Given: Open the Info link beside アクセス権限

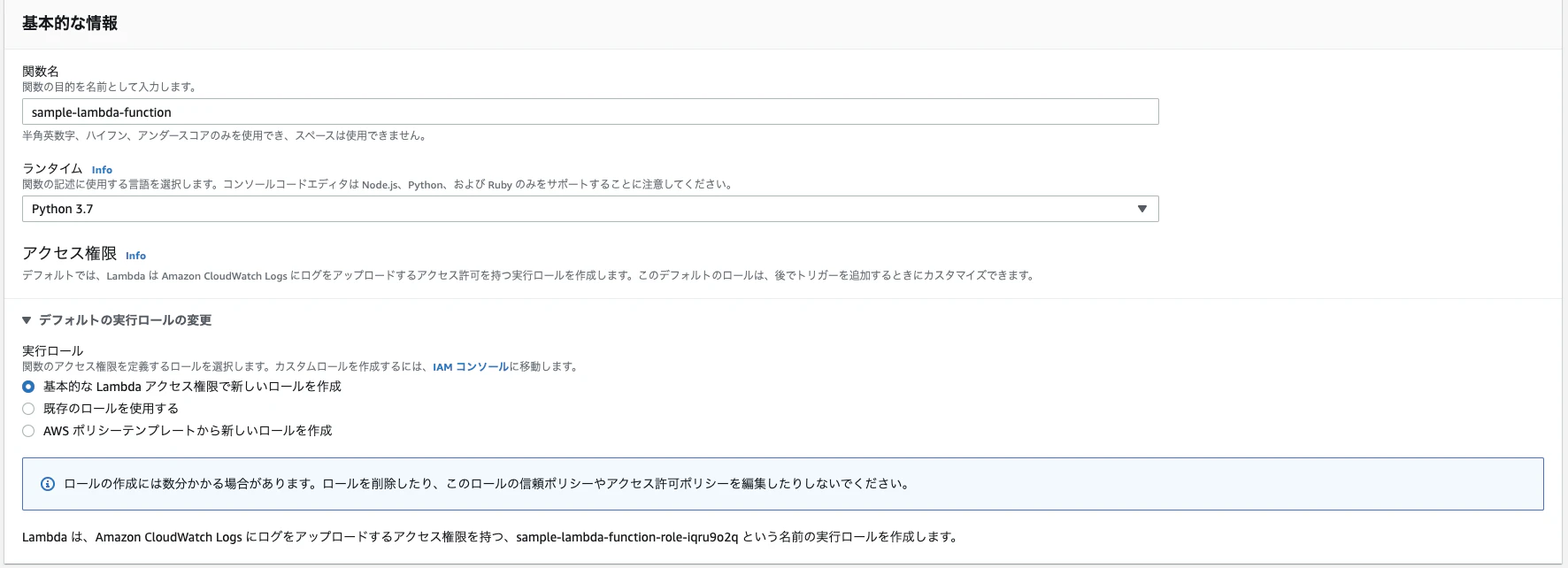Looking at the screenshot, I should pyautogui.click(x=135, y=256).
